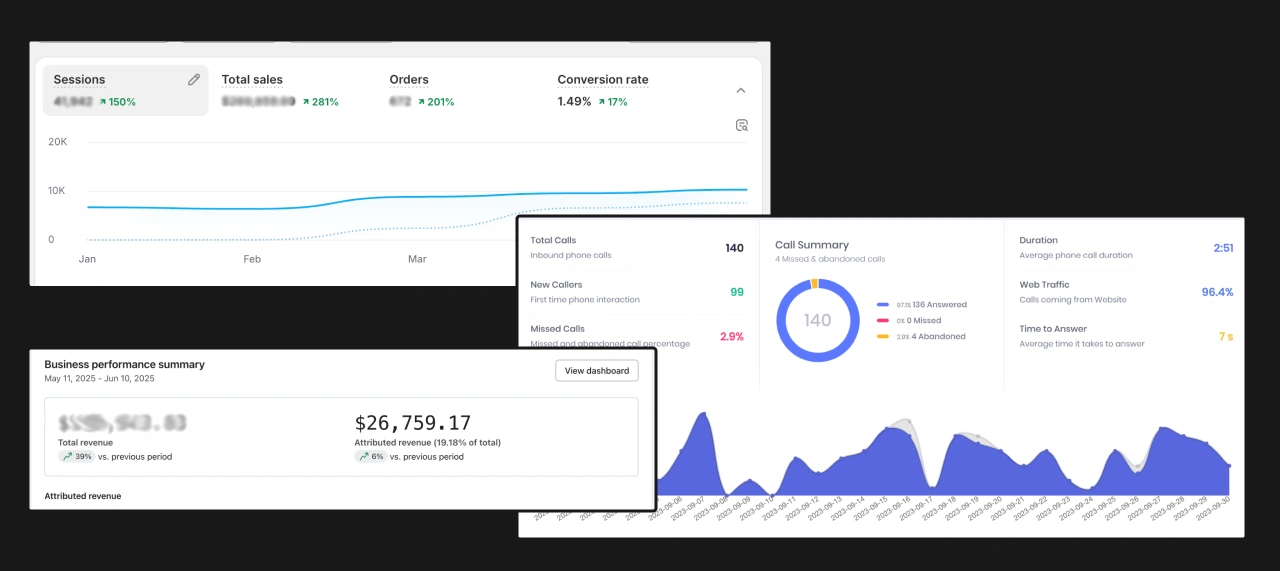Click the Feb label on the sessions chart
This screenshot has width=1280, height=571.
point(252,259)
